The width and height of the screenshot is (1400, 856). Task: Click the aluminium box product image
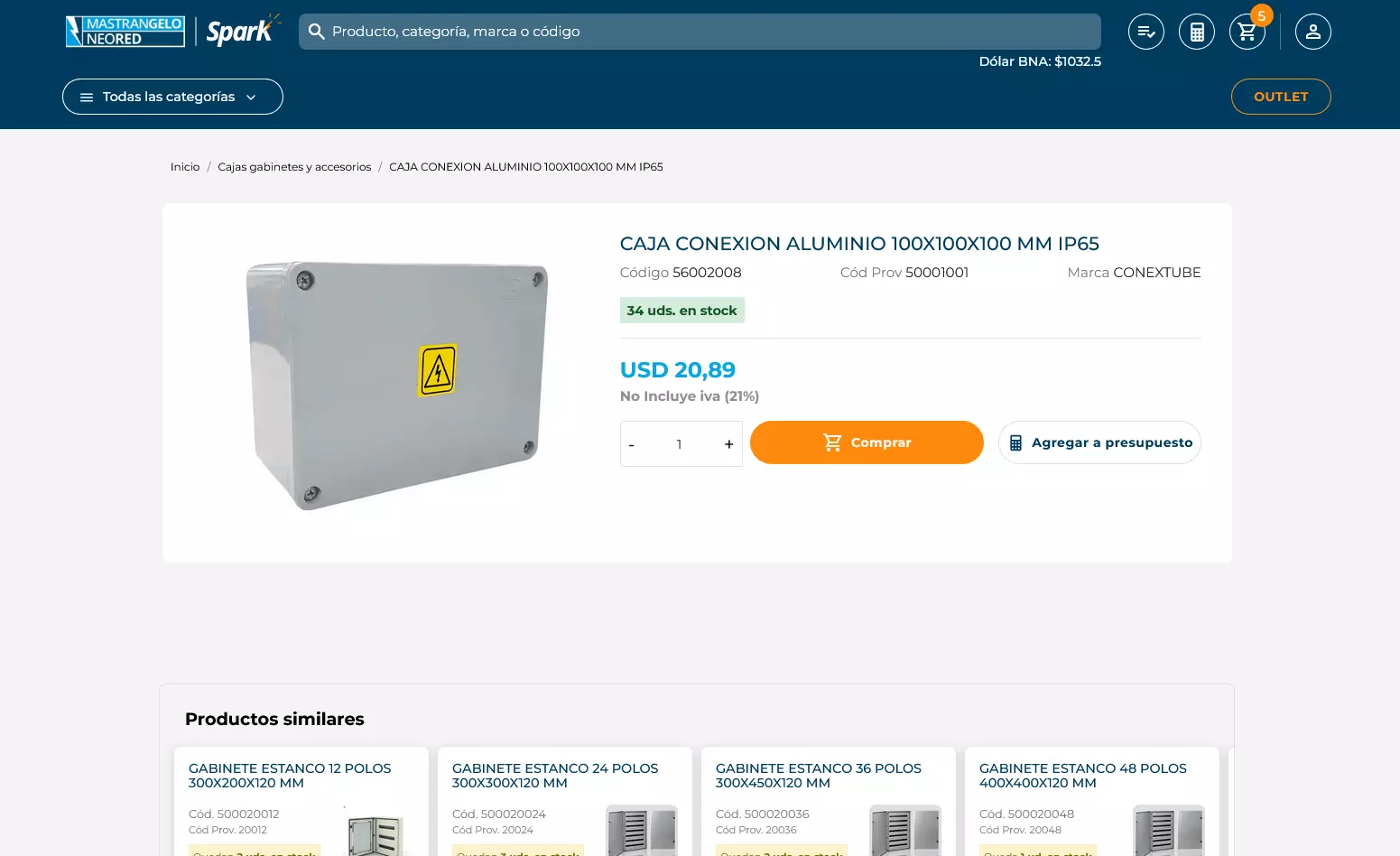(x=396, y=386)
